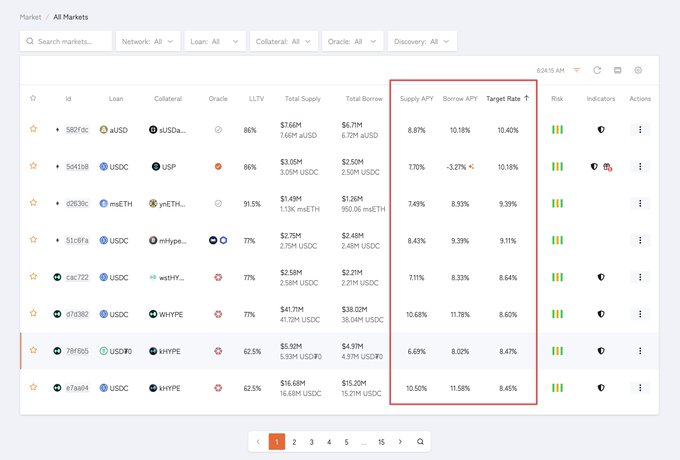Sort by Total Supply column header
This screenshot has width=680, height=460.
(302, 98)
